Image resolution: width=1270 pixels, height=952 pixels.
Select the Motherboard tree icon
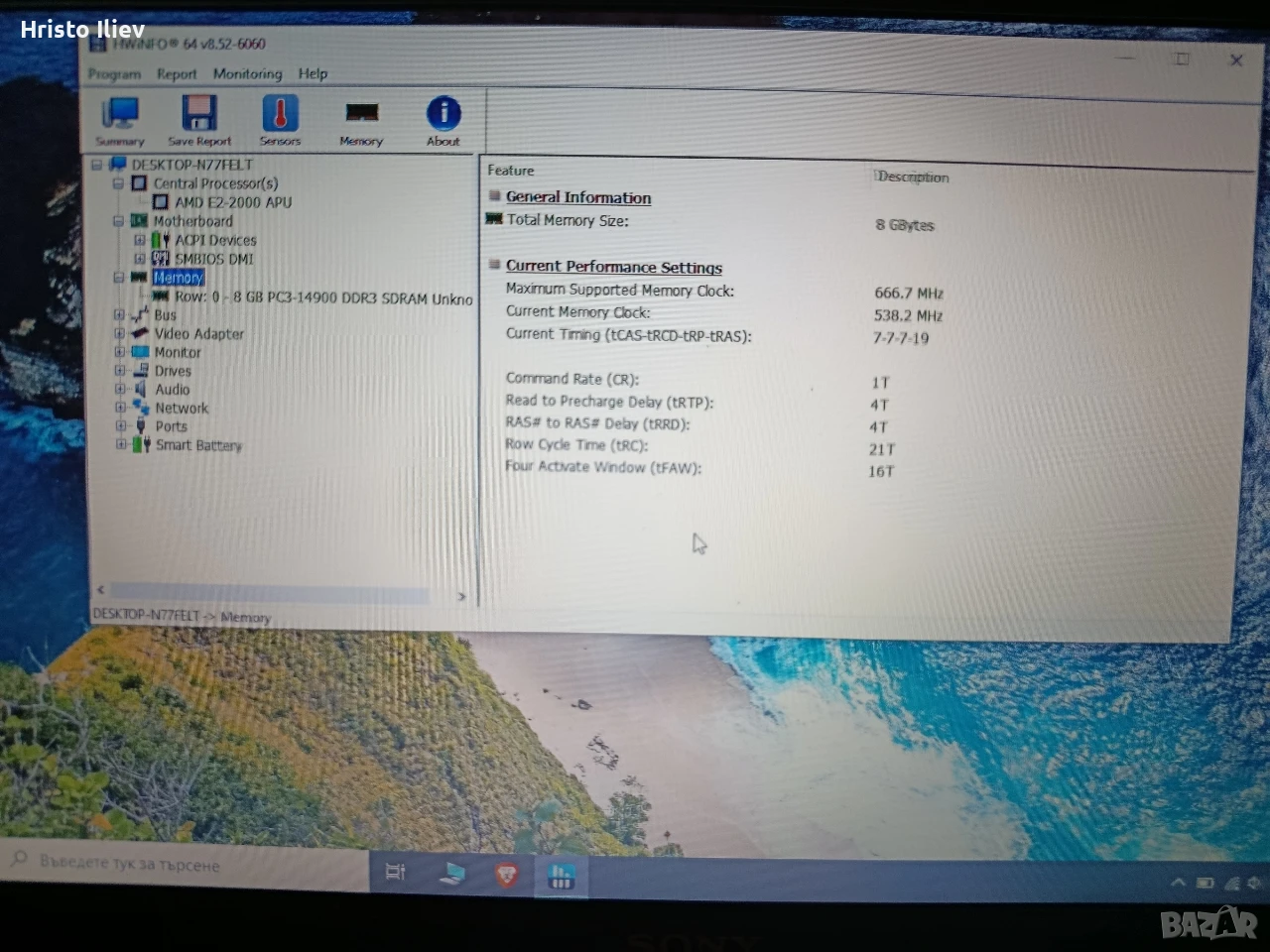point(139,221)
